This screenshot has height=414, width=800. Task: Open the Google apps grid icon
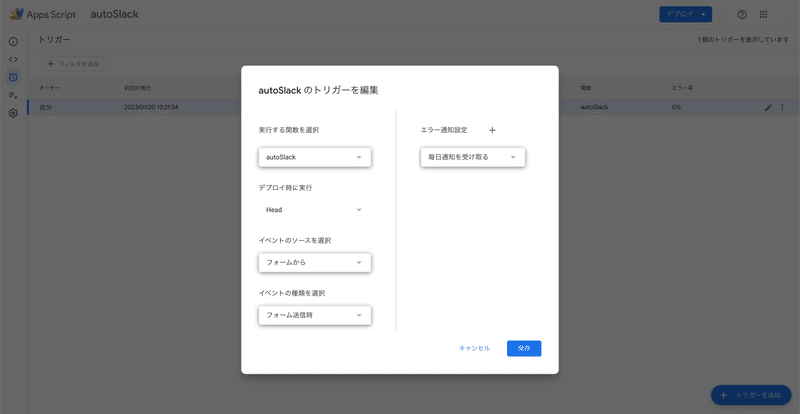coord(763,14)
